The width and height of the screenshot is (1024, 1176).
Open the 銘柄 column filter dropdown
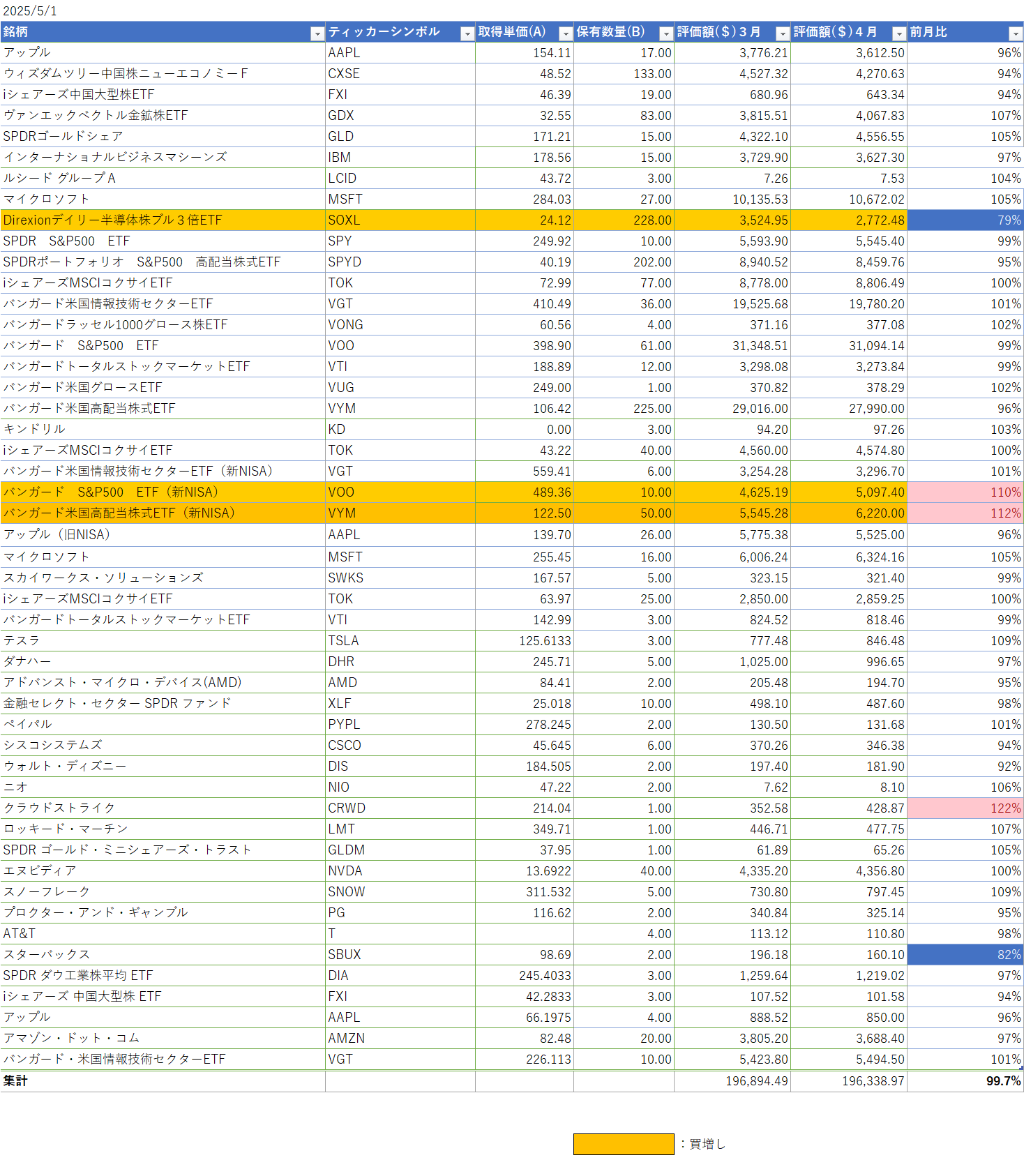[317, 33]
